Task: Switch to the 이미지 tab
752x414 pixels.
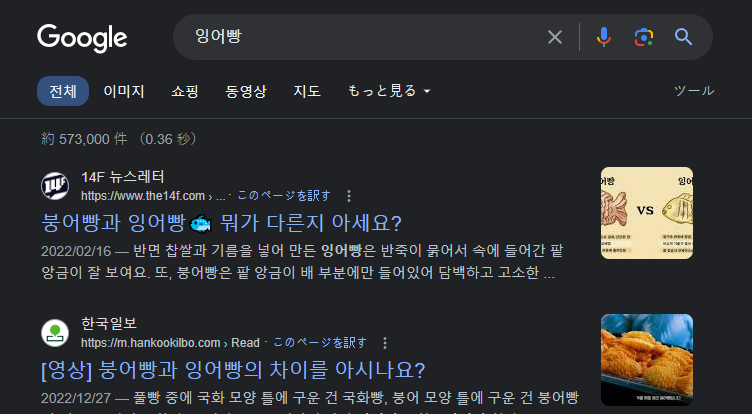Action: (124, 91)
